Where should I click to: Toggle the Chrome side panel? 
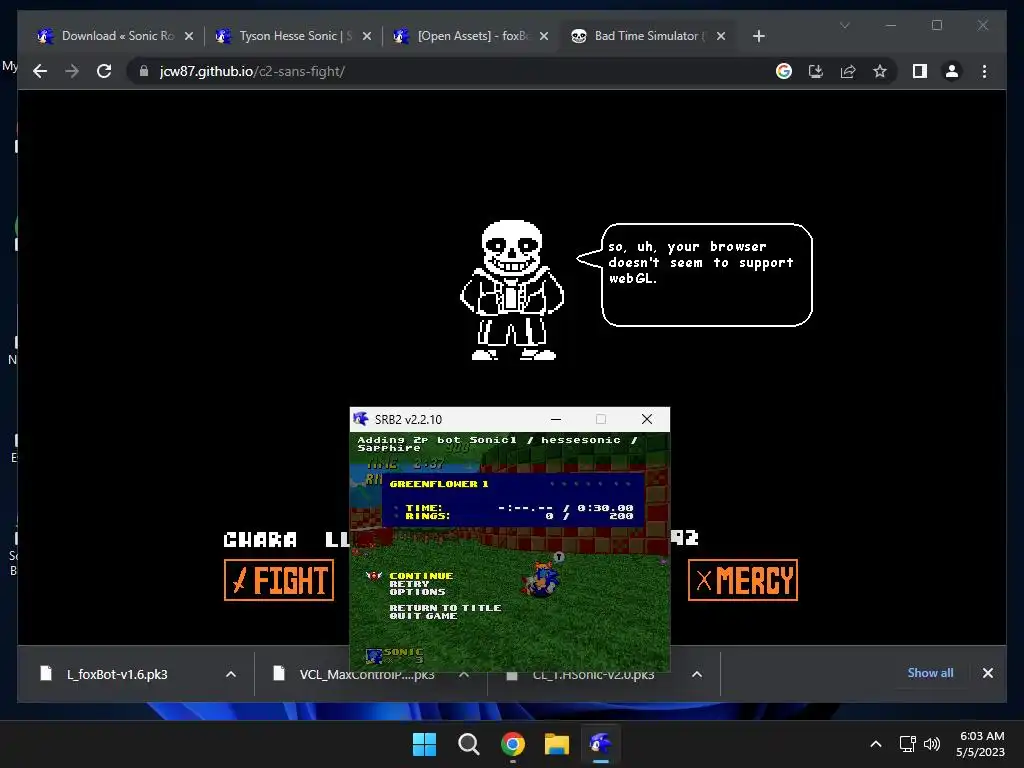pos(920,71)
